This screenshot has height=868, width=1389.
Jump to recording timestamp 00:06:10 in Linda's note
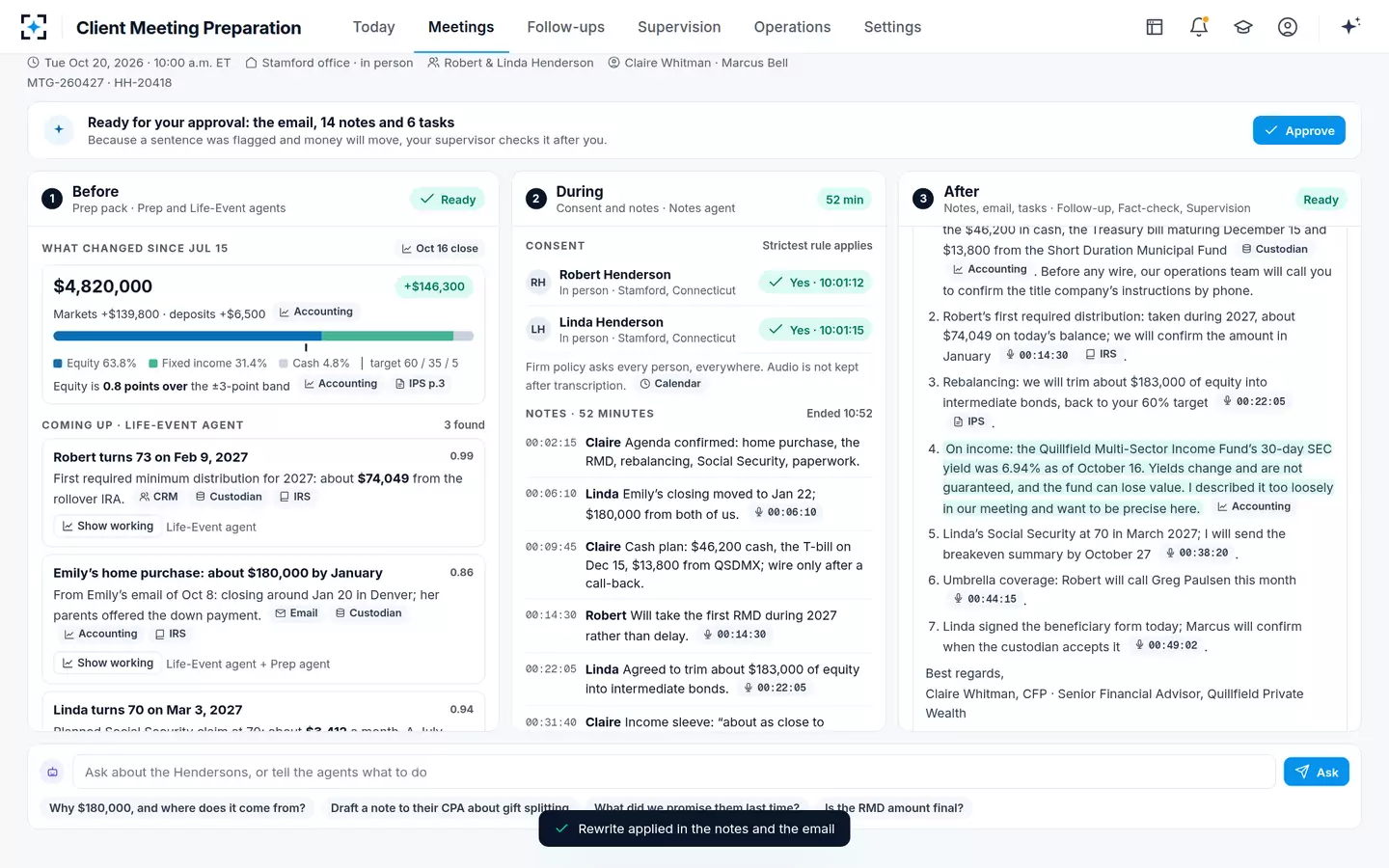coord(786,513)
